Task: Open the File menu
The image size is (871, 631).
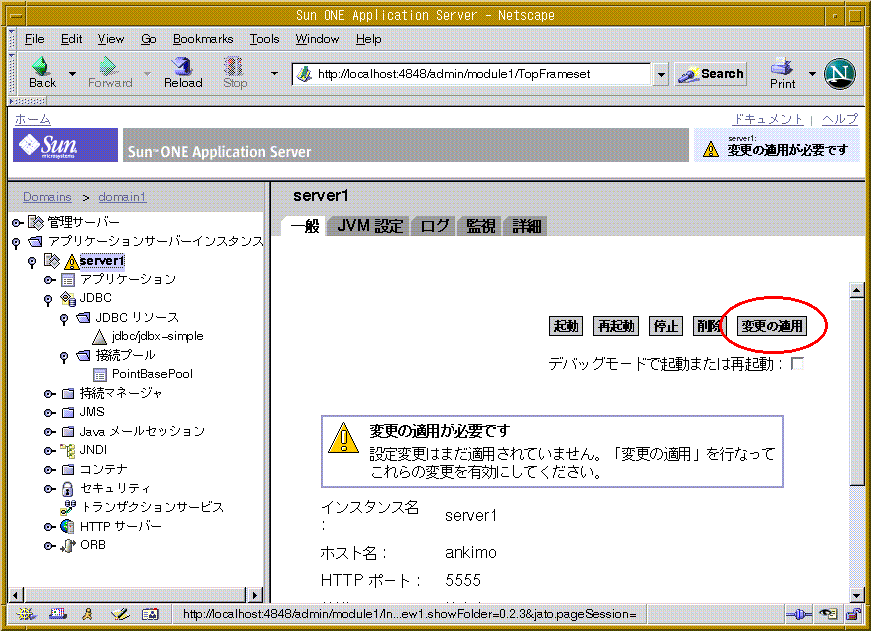Action: pos(34,39)
